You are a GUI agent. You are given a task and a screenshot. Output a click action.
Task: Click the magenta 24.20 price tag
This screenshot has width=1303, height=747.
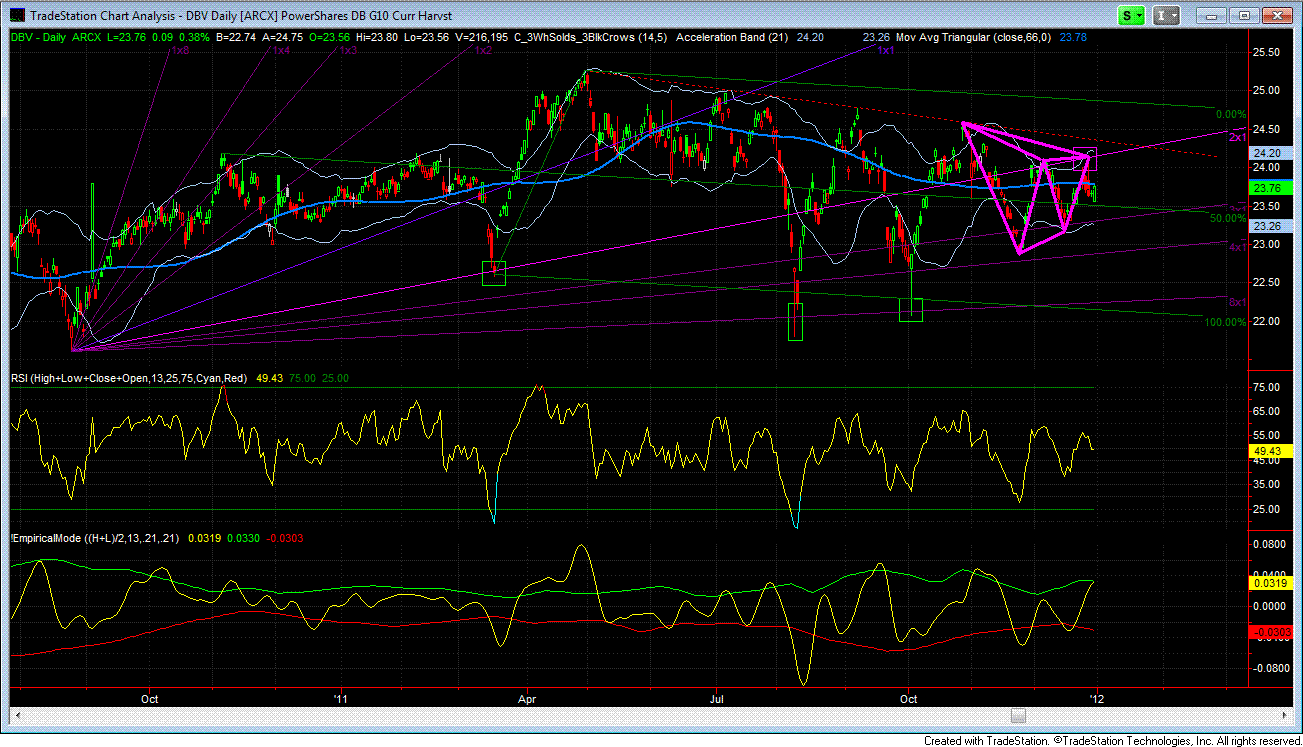[1270, 153]
